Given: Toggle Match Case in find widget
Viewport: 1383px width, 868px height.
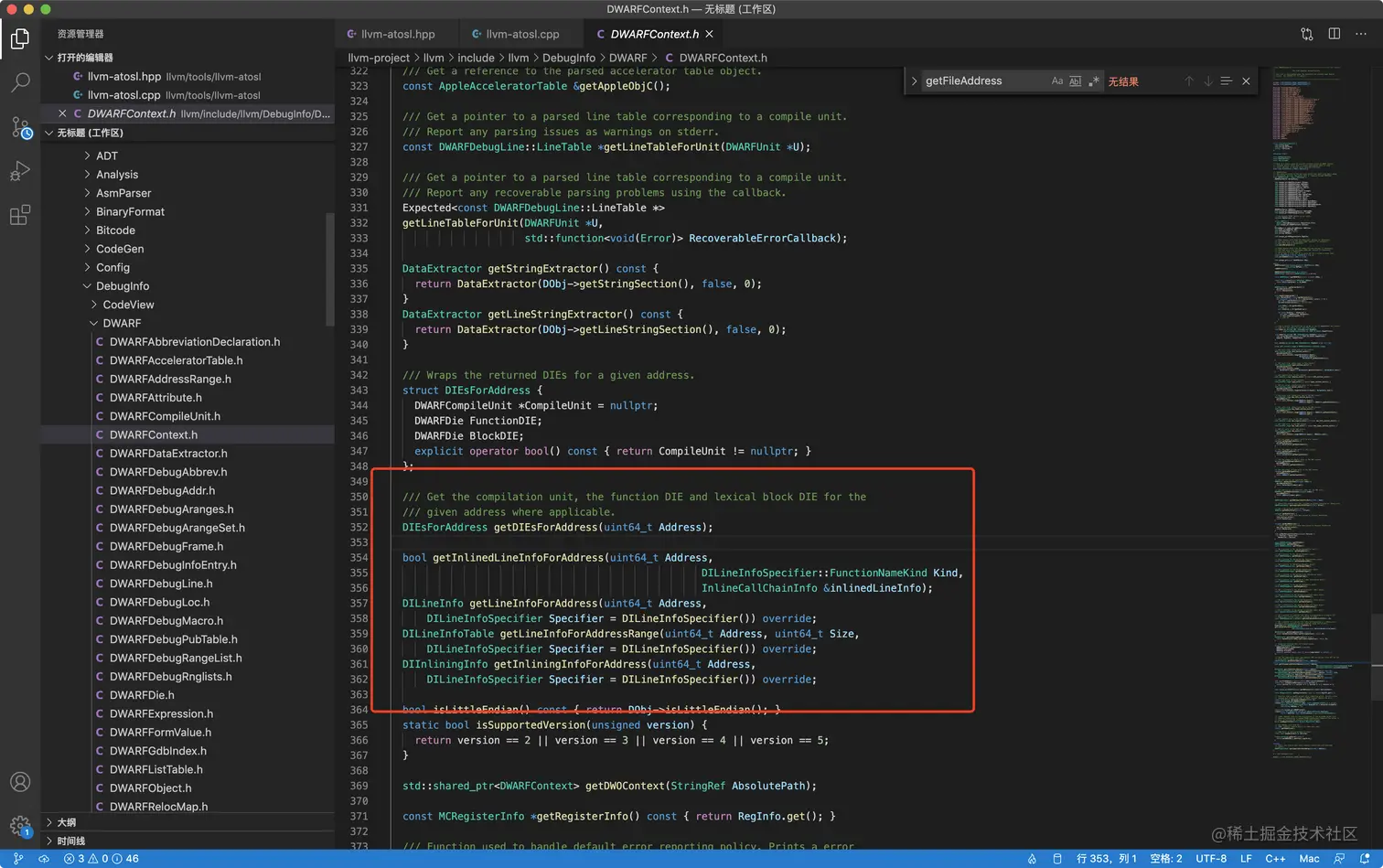Looking at the screenshot, I should [x=1057, y=81].
